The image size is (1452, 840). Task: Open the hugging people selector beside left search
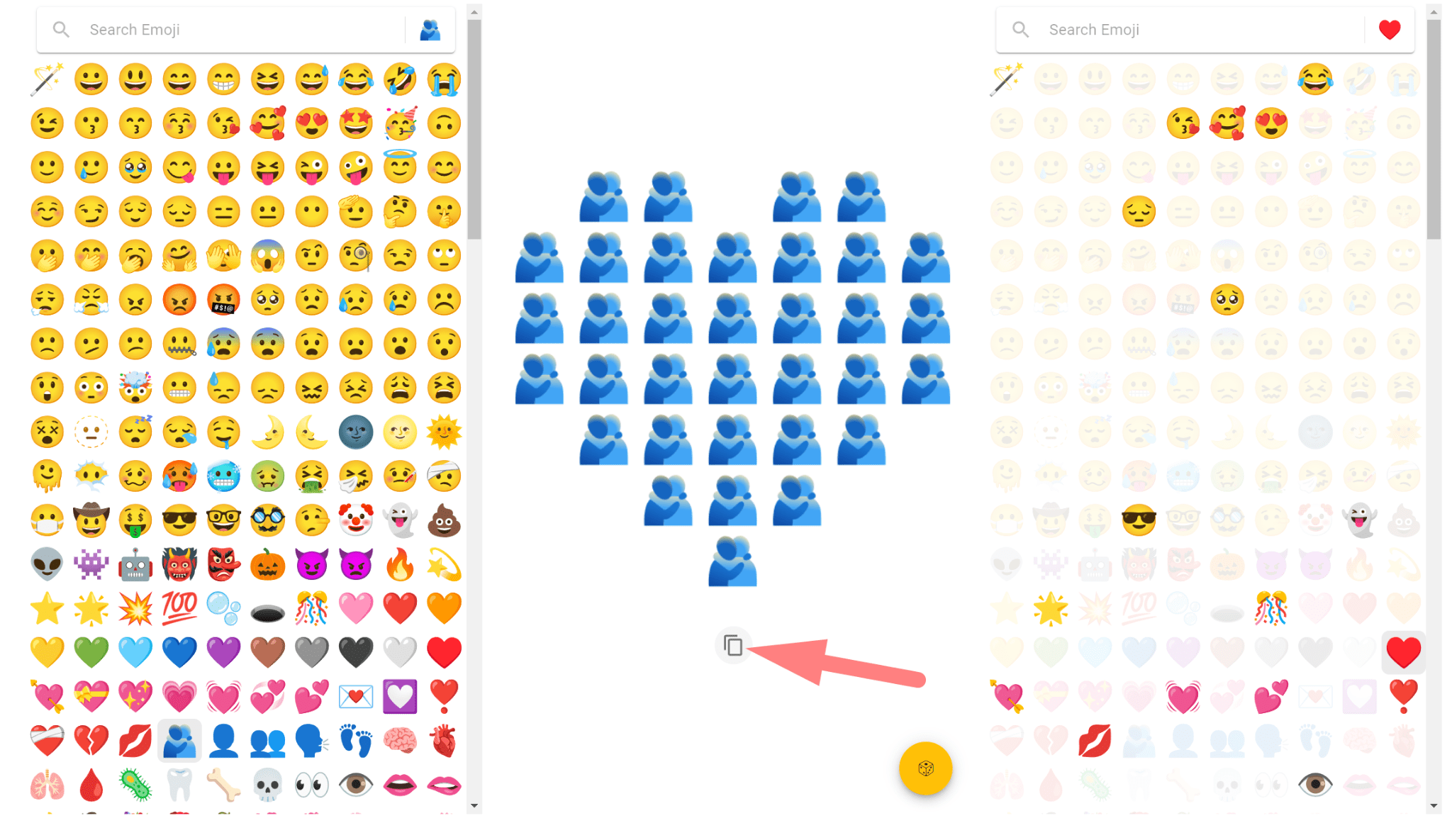point(430,30)
